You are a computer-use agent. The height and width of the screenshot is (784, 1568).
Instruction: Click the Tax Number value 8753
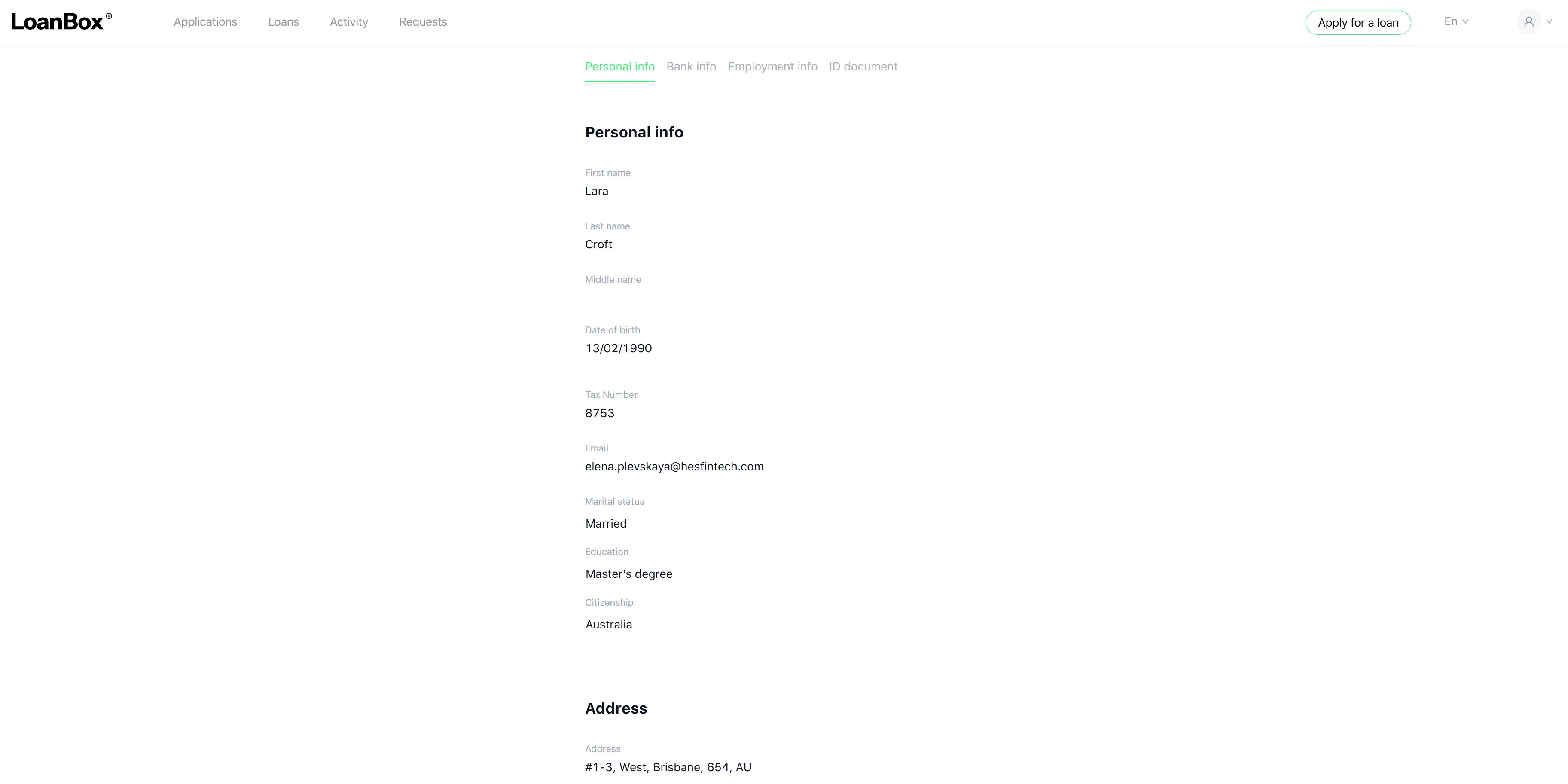[x=600, y=413]
